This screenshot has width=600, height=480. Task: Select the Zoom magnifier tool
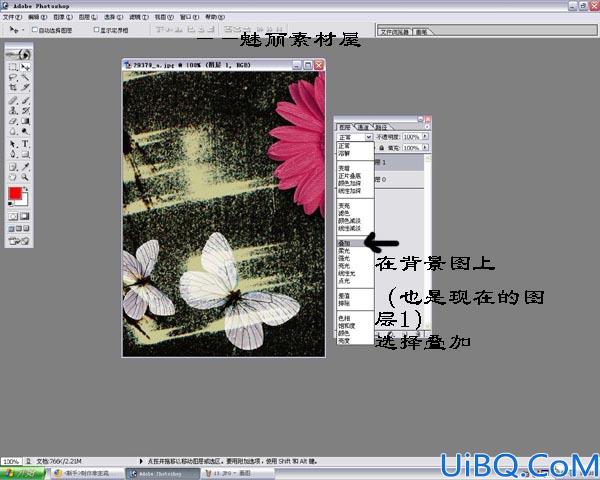click(x=25, y=177)
